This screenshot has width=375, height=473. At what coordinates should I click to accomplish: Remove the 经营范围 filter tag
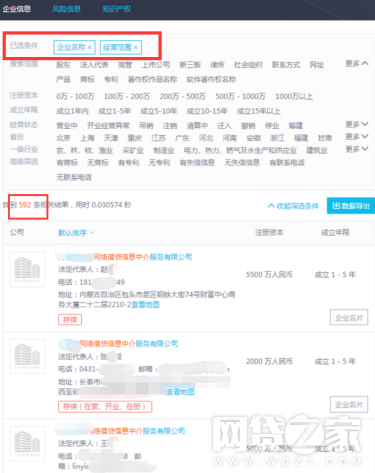[x=136, y=47]
